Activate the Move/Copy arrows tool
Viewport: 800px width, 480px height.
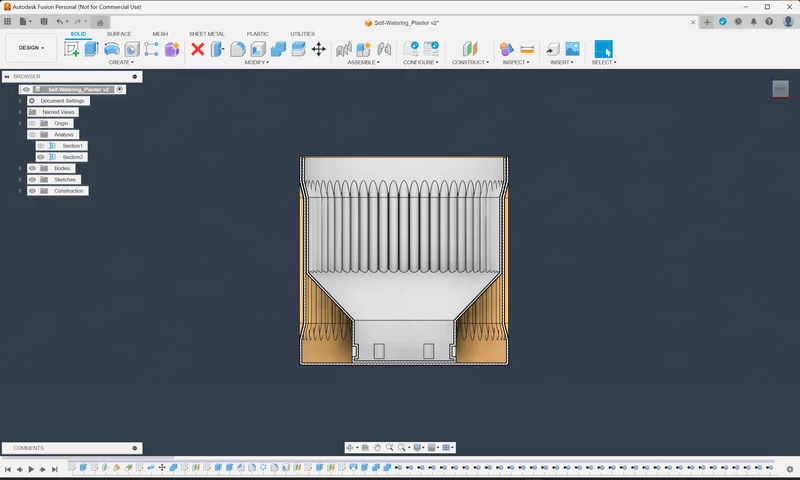click(318, 49)
